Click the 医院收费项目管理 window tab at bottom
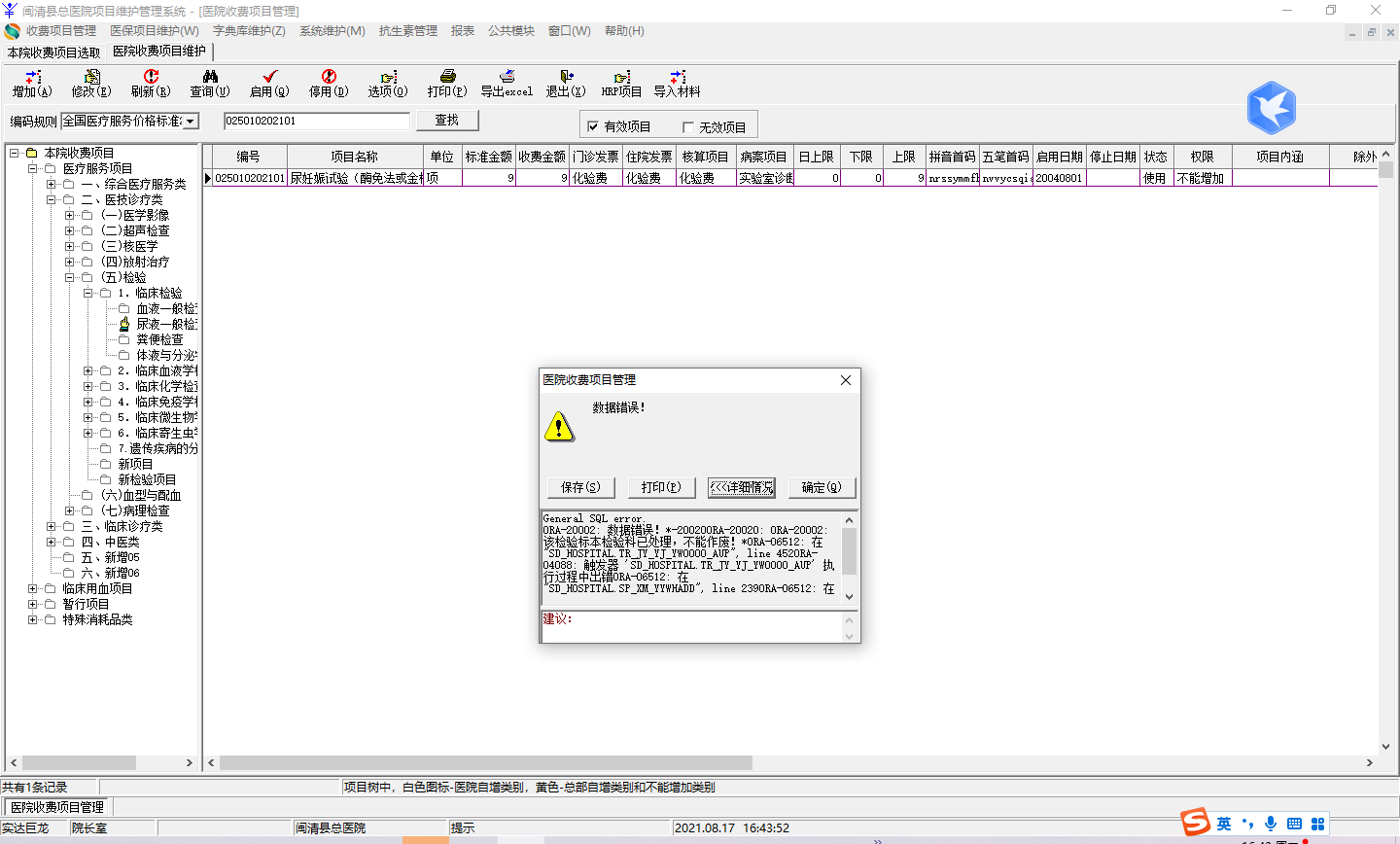 pyautogui.click(x=57, y=807)
